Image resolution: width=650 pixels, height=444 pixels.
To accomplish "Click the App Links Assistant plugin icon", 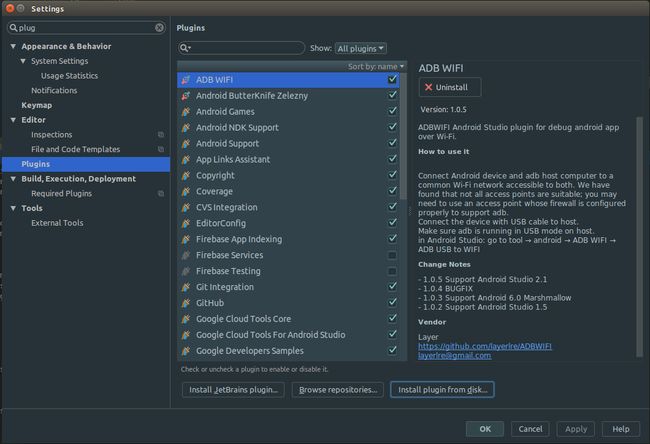I will 186,160.
